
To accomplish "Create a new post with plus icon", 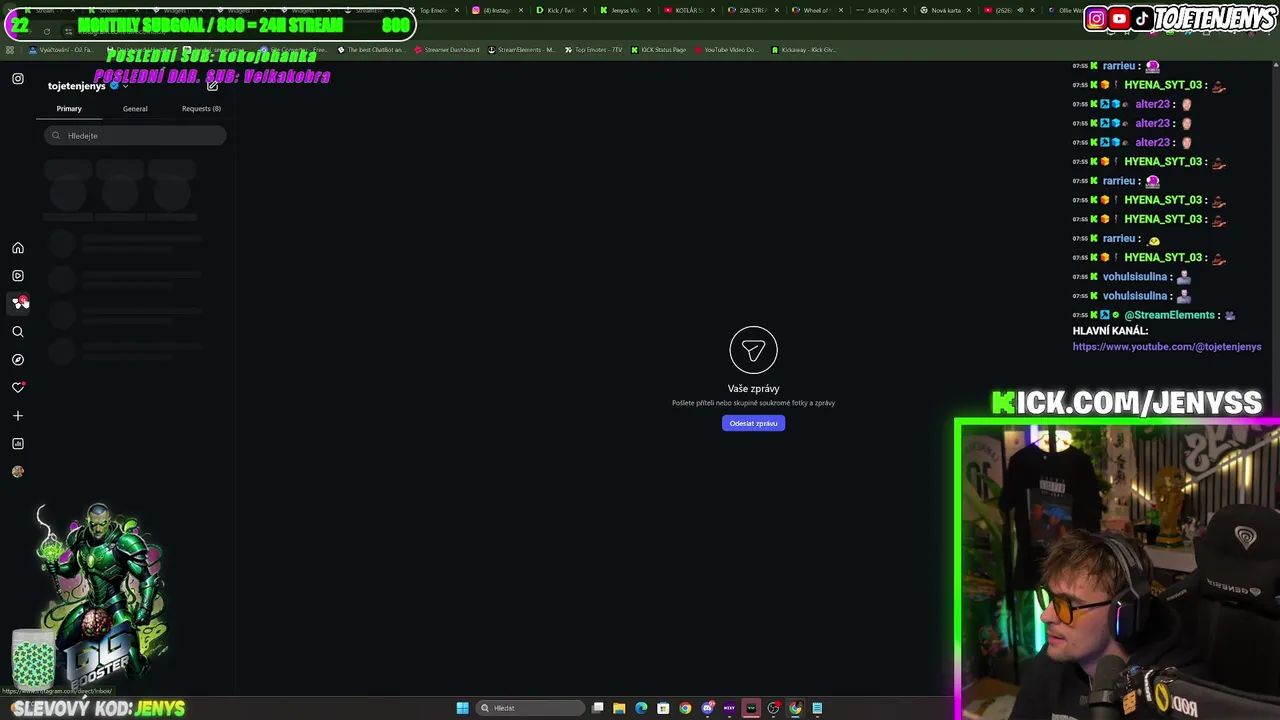I will 17,415.
